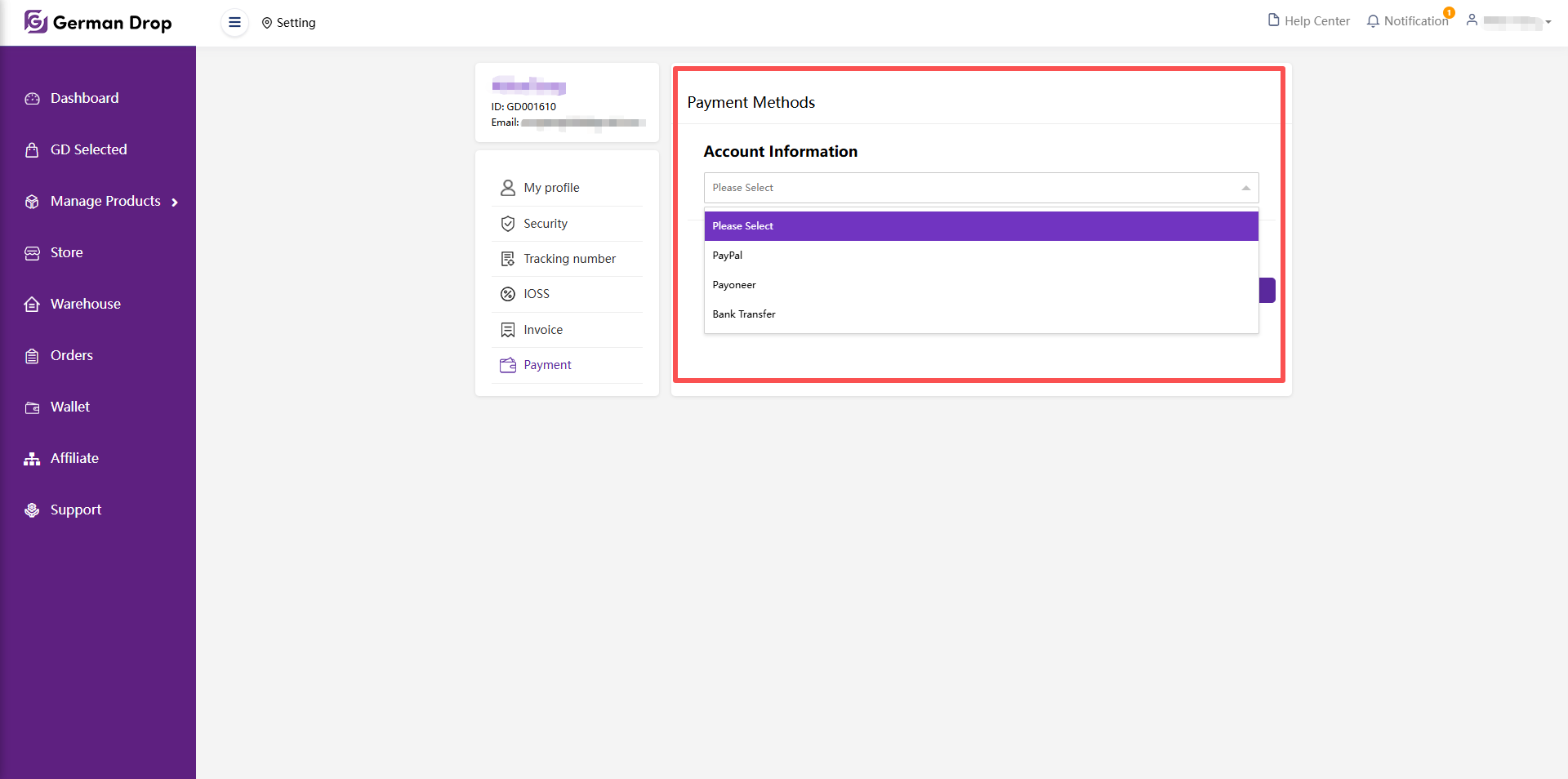Go to Orders in sidebar

tap(71, 355)
